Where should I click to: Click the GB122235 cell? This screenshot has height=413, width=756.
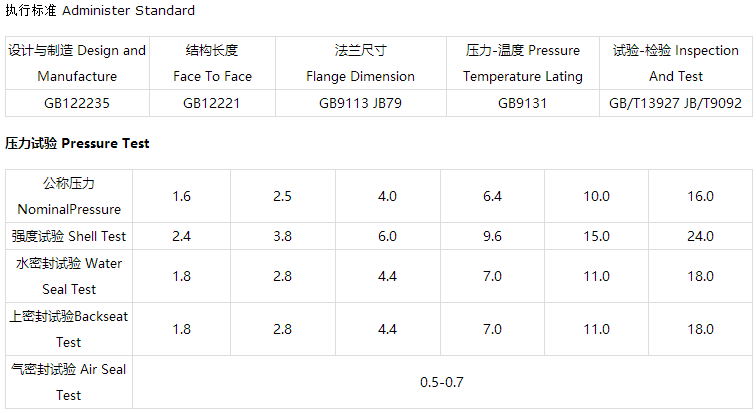click(77, 103)
